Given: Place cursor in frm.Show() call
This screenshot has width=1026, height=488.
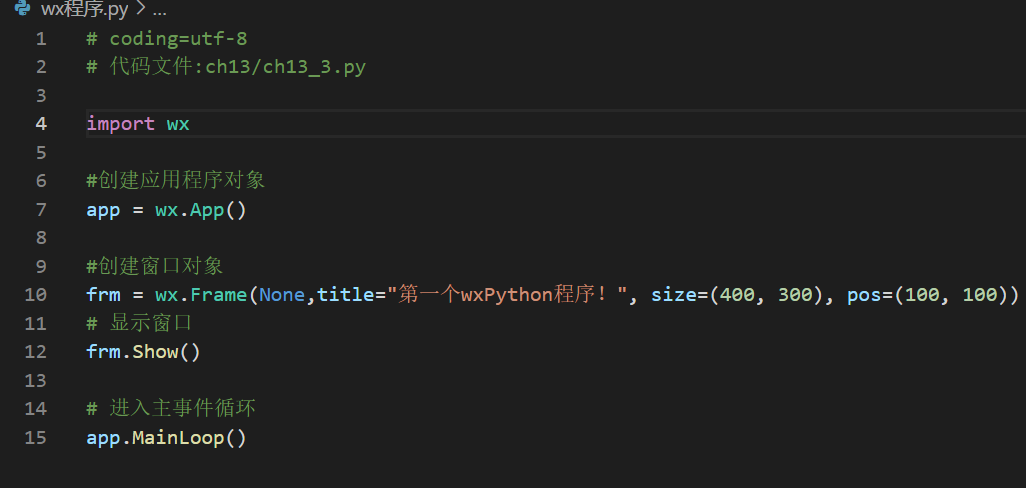Looking at the screenshot, I should (143, 352).
